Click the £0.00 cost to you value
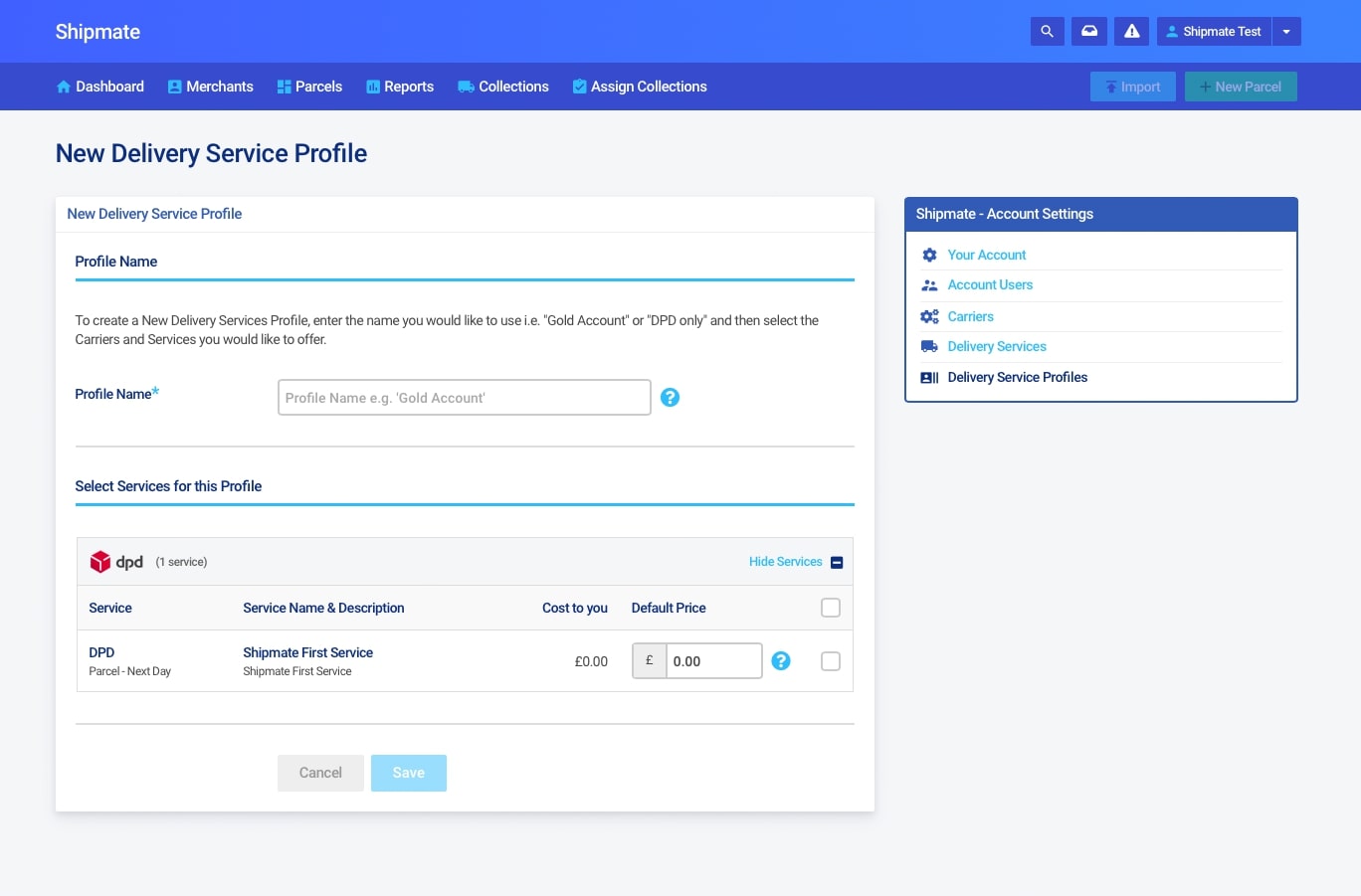1361x896 pixels. 591,661
